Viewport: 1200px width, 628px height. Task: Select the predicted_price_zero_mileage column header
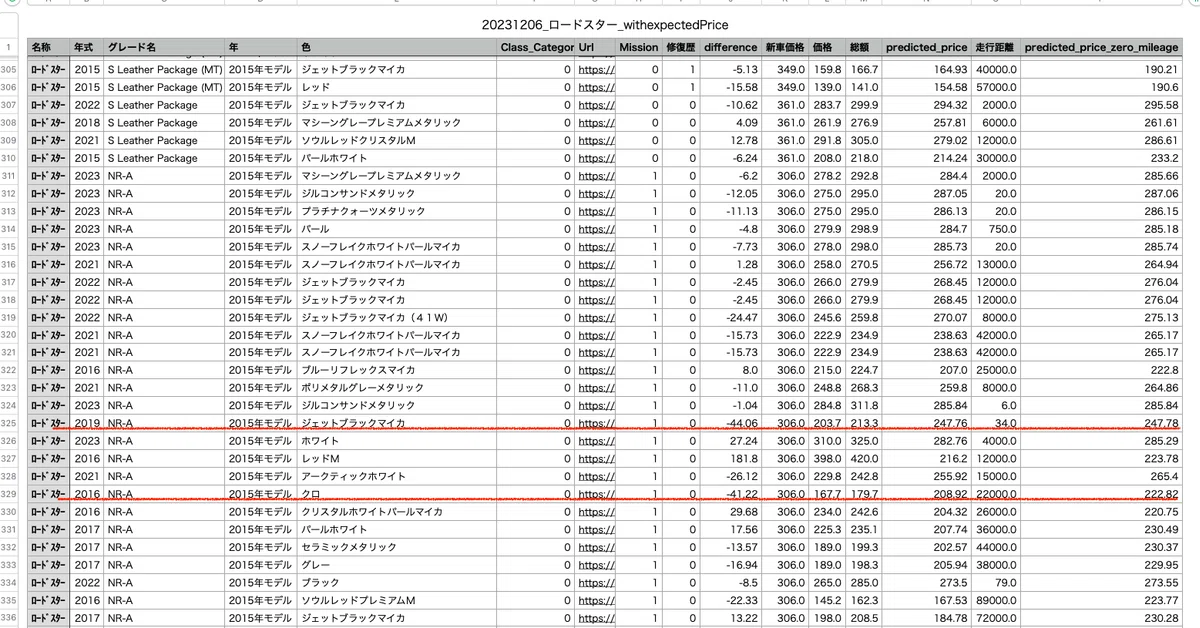[x=1102, y=47]
